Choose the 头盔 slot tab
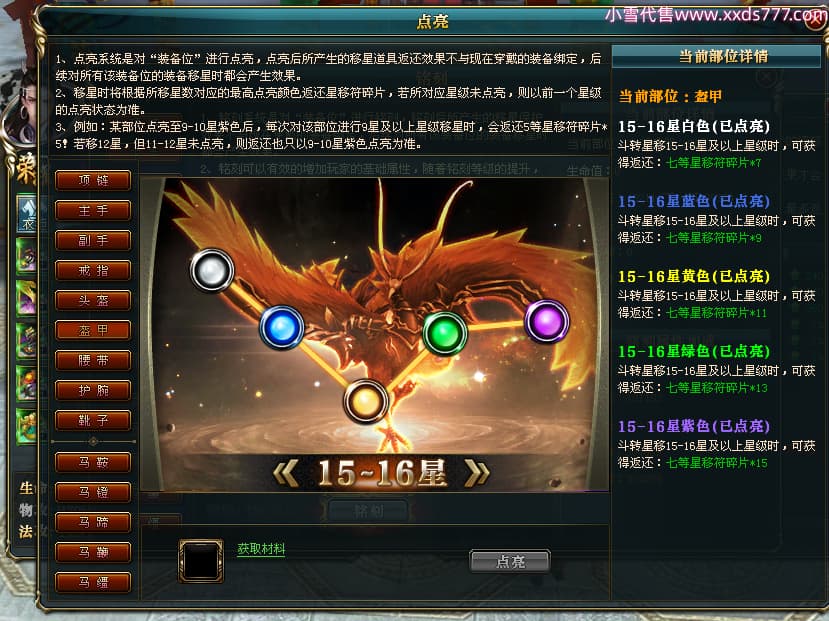829x621 pixels. (x=93, y=300)
